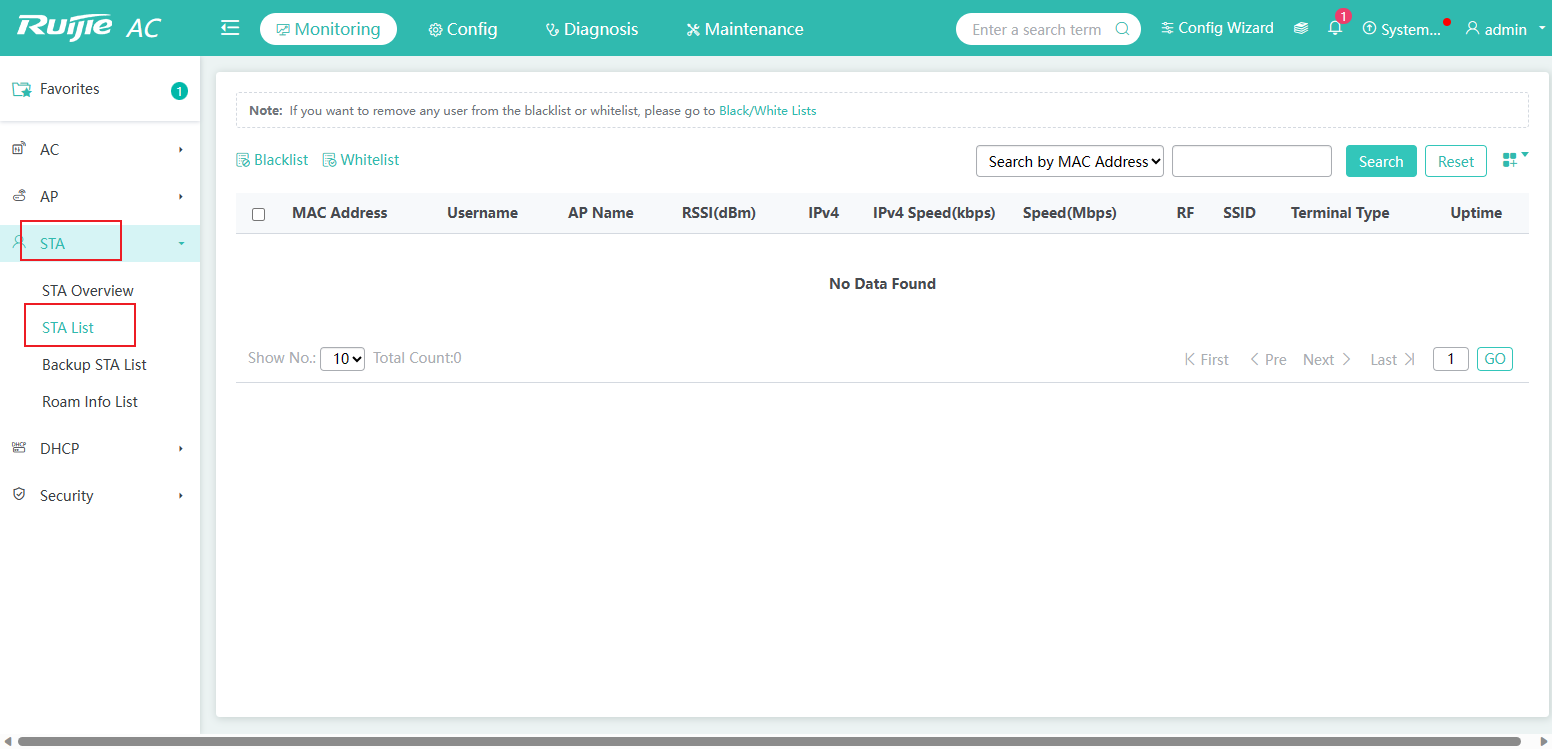Open the column display settings icon
1552x749 pixels.
point(1515,159)
